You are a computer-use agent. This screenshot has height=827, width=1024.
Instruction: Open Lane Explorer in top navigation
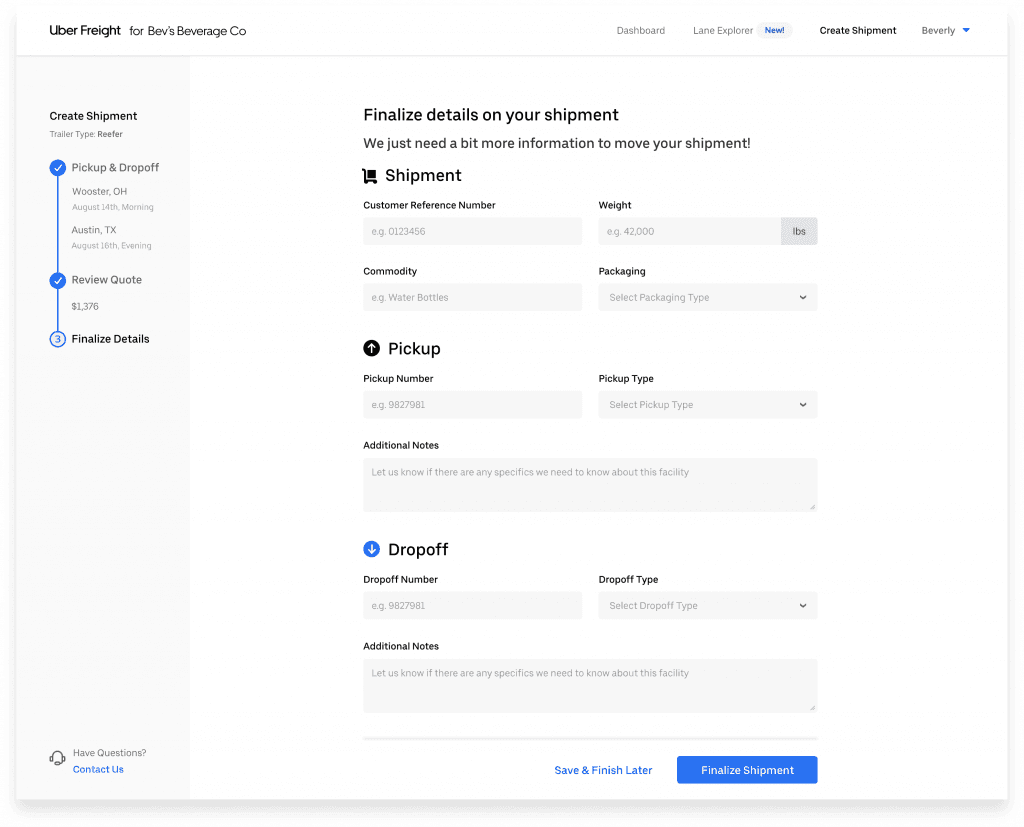coord(723,31)
